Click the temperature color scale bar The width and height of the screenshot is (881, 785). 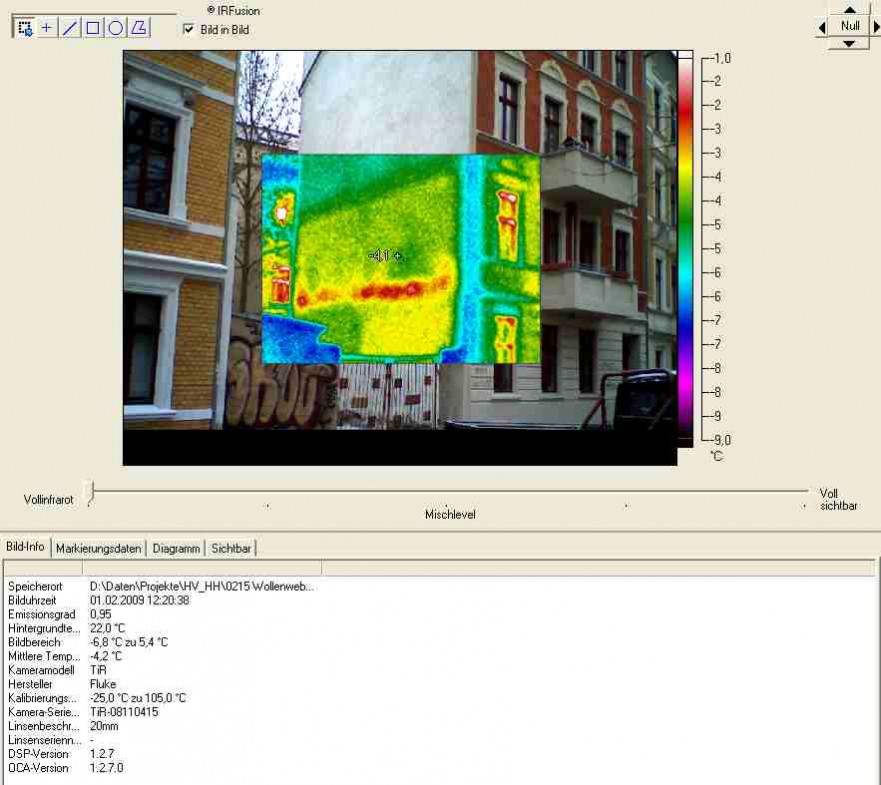click(685, 248)
